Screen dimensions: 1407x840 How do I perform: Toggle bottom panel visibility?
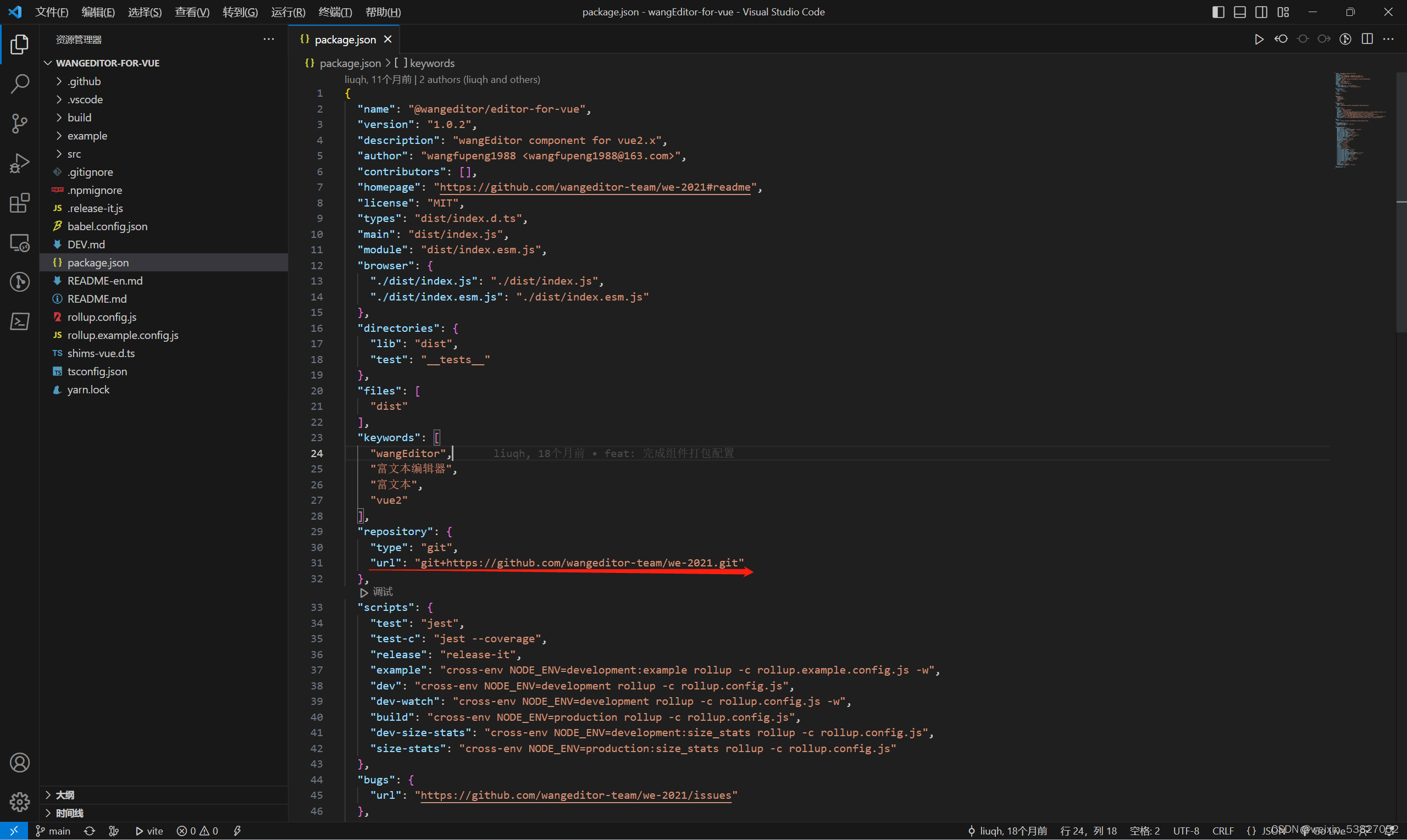pos(1239,12)
